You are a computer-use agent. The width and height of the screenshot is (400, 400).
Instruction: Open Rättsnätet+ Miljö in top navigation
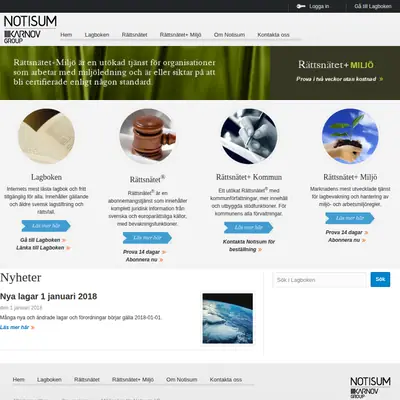click(x=180, y=35)
